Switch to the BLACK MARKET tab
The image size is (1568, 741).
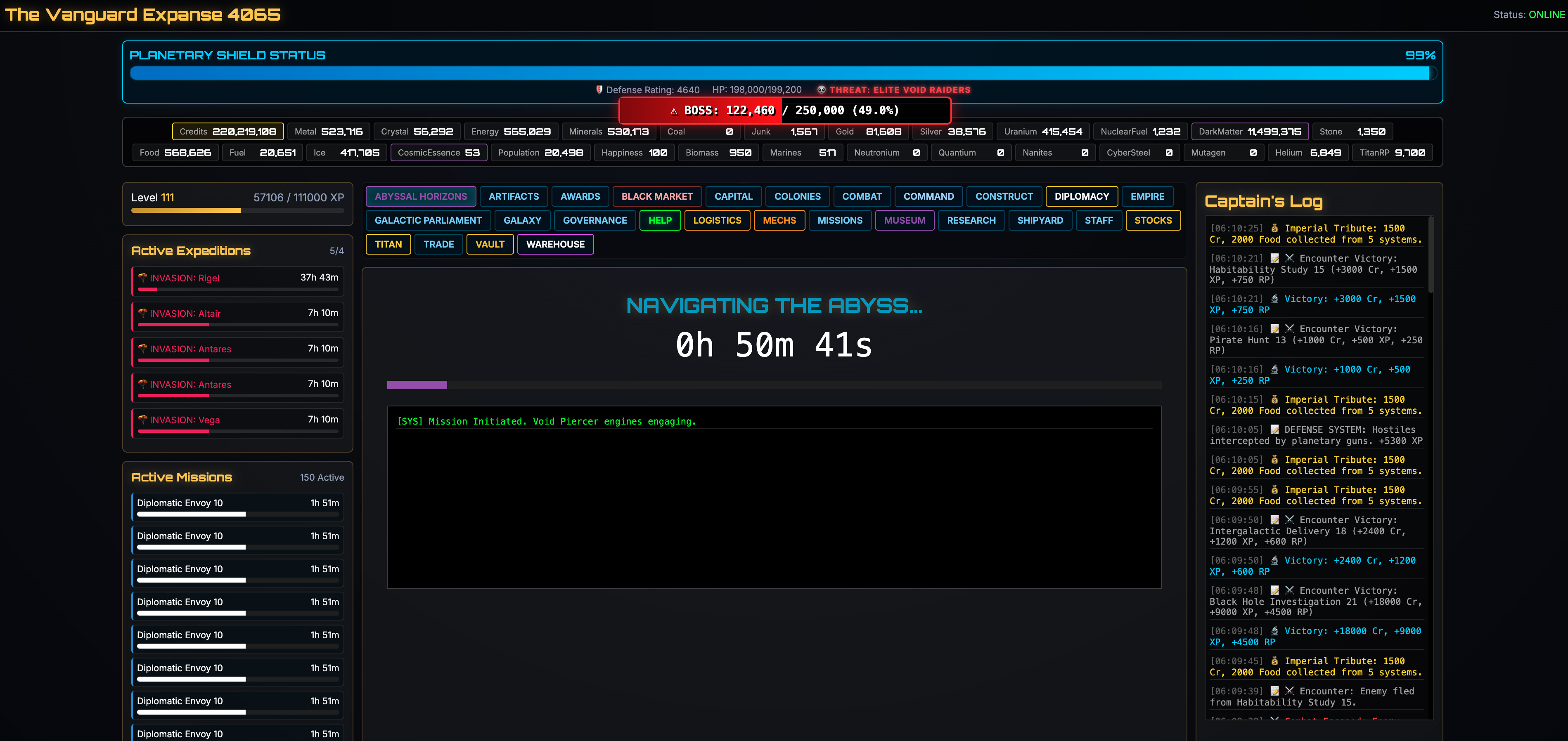657,196
